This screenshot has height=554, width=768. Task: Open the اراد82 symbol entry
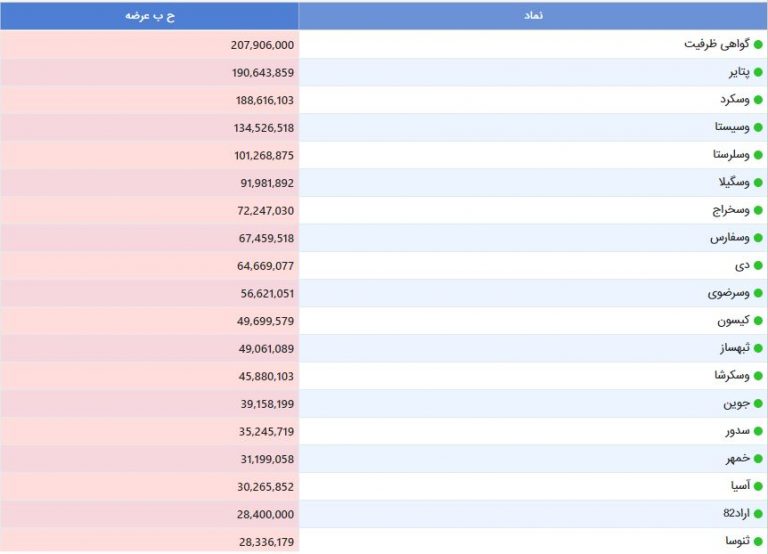pos(737,513)
